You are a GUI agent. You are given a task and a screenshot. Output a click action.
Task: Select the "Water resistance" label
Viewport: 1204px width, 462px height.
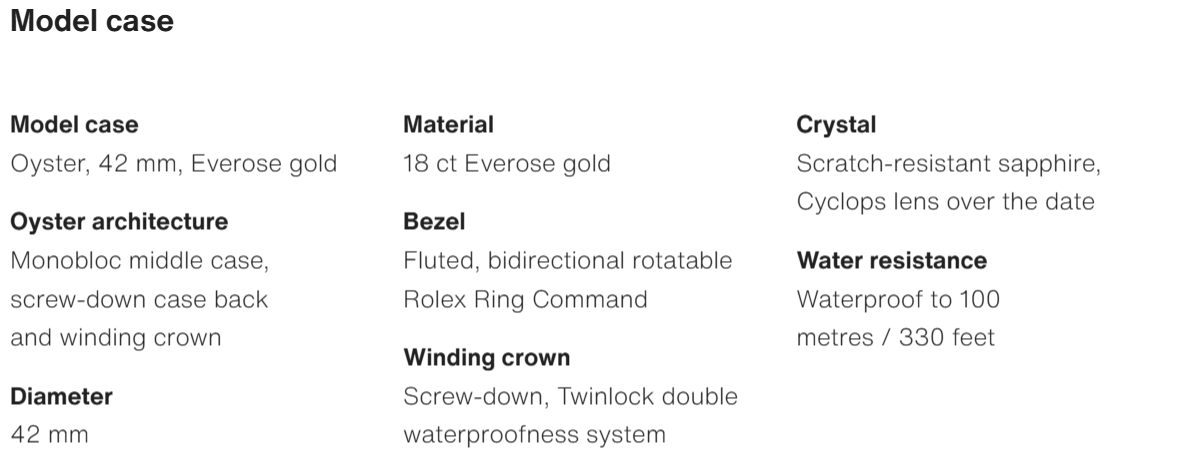click(x=891, y=261)
